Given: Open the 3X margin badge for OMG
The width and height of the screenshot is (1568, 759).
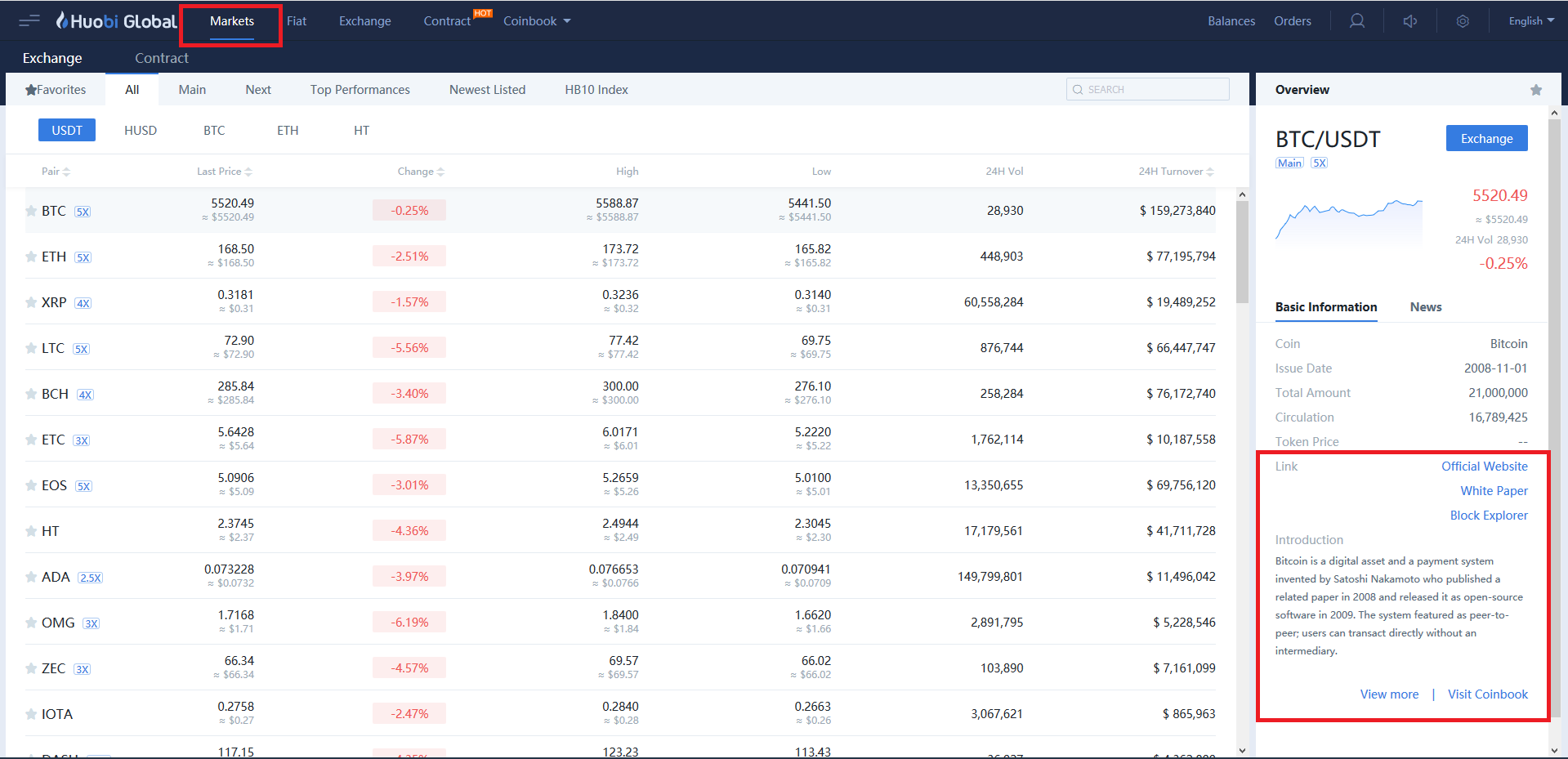Looking at the screenshot, I should point(92,623).
